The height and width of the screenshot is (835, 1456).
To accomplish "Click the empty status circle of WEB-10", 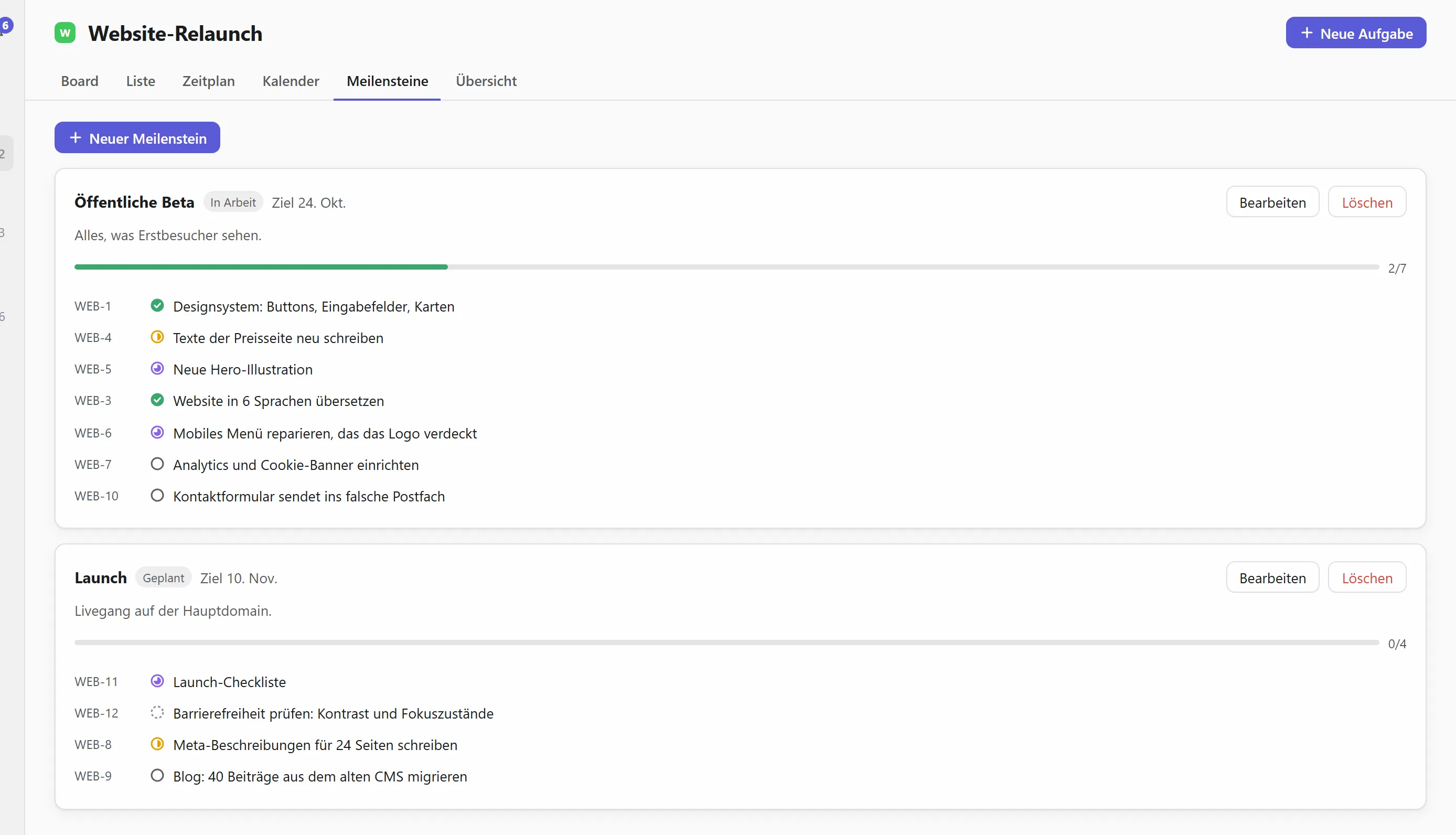I will (157, 496).
